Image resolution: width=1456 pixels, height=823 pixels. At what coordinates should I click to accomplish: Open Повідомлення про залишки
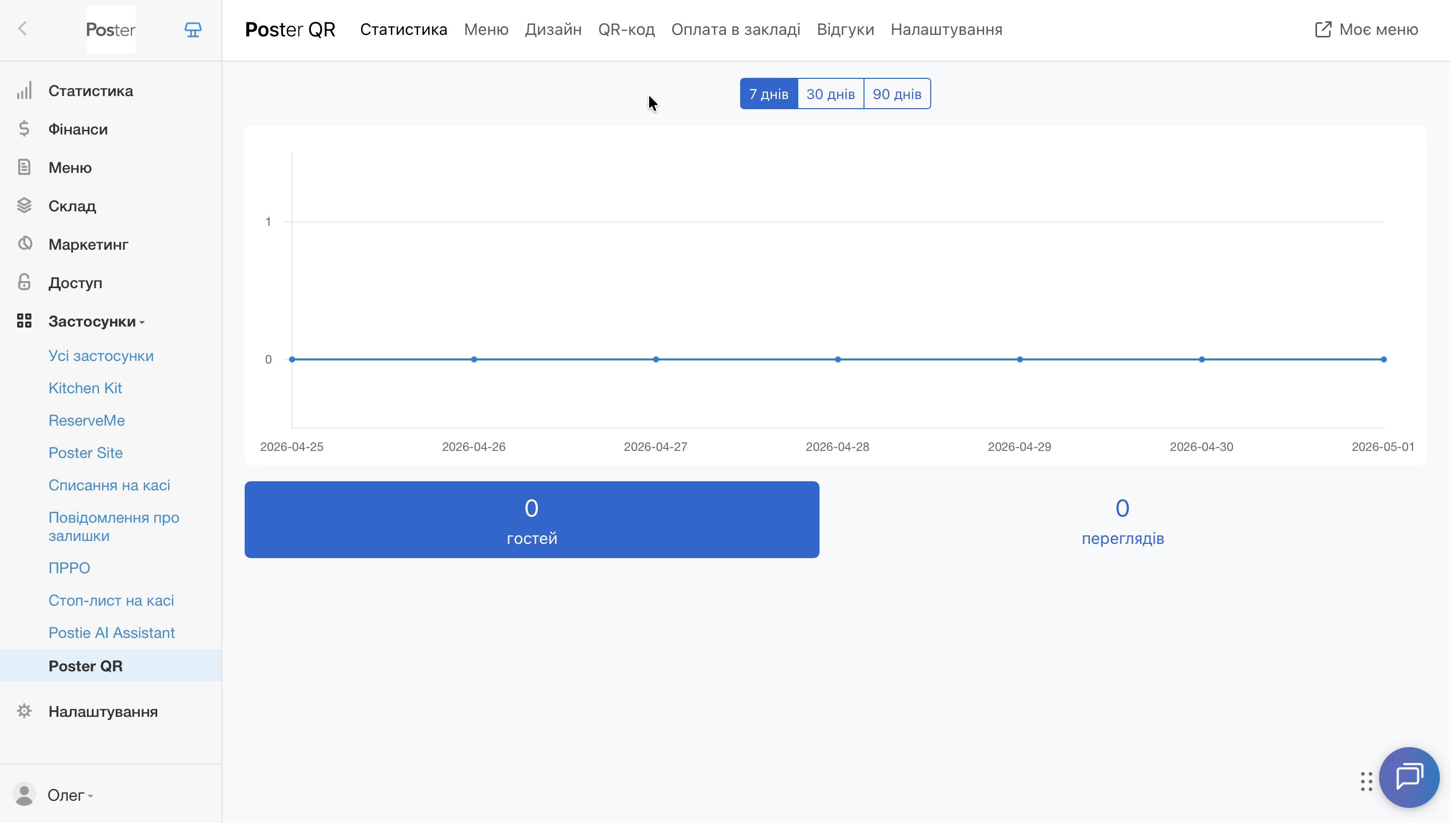[114, 526]
